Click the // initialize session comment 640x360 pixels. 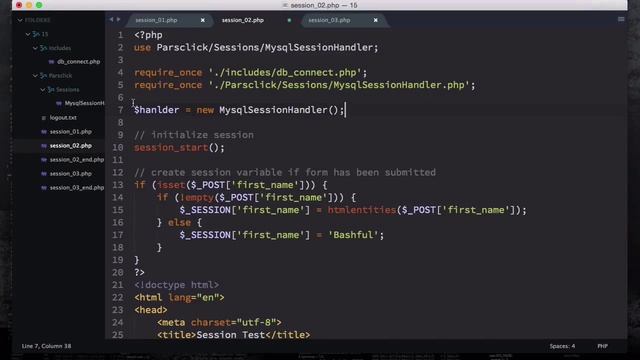click(x=194, y=135)
